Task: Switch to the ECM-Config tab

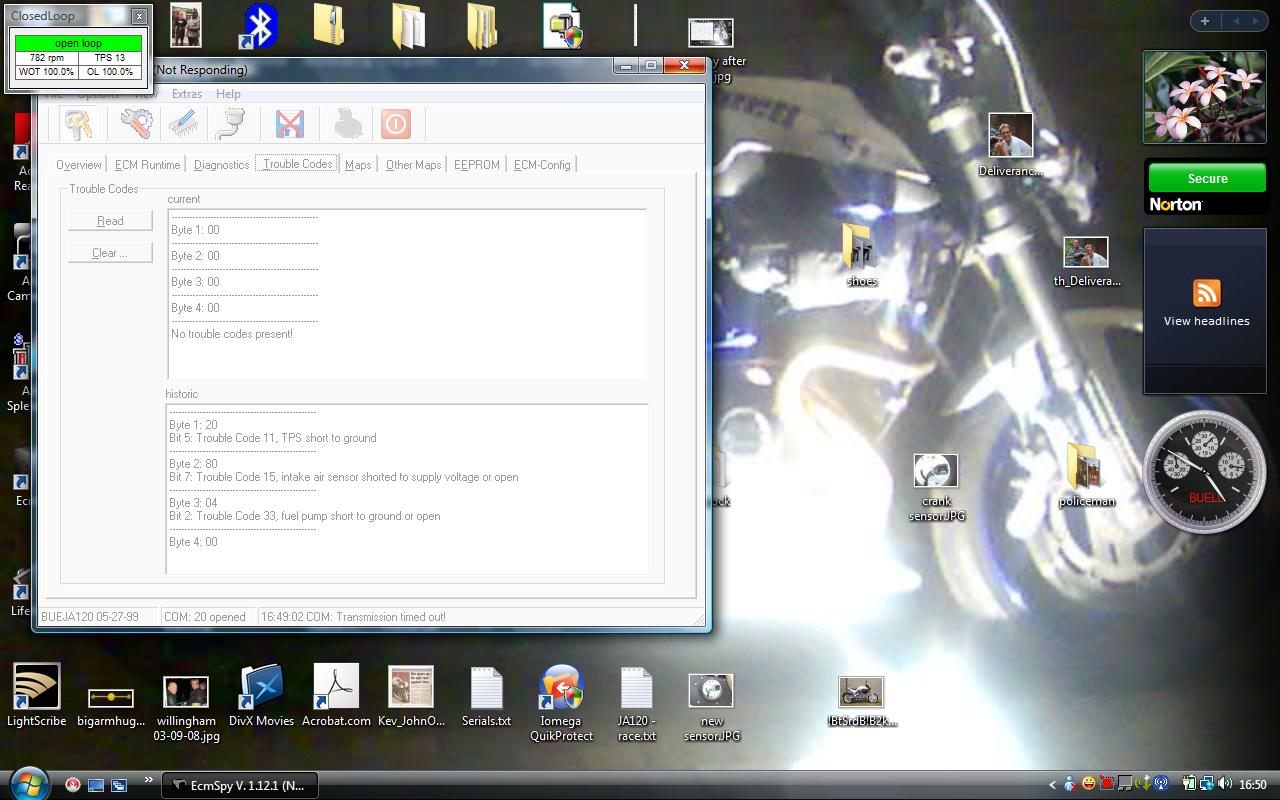Action: (x=542, y=165)
